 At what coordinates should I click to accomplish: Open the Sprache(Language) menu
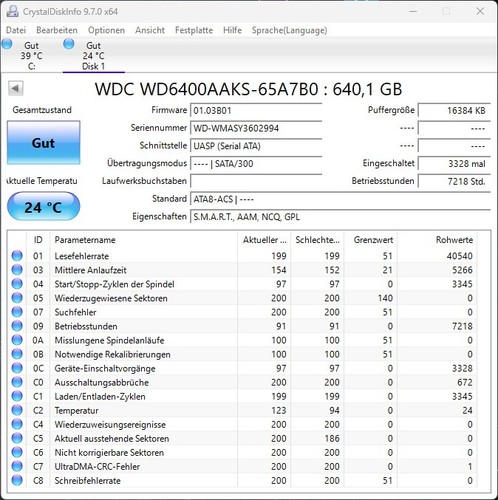tap(289, 30)
